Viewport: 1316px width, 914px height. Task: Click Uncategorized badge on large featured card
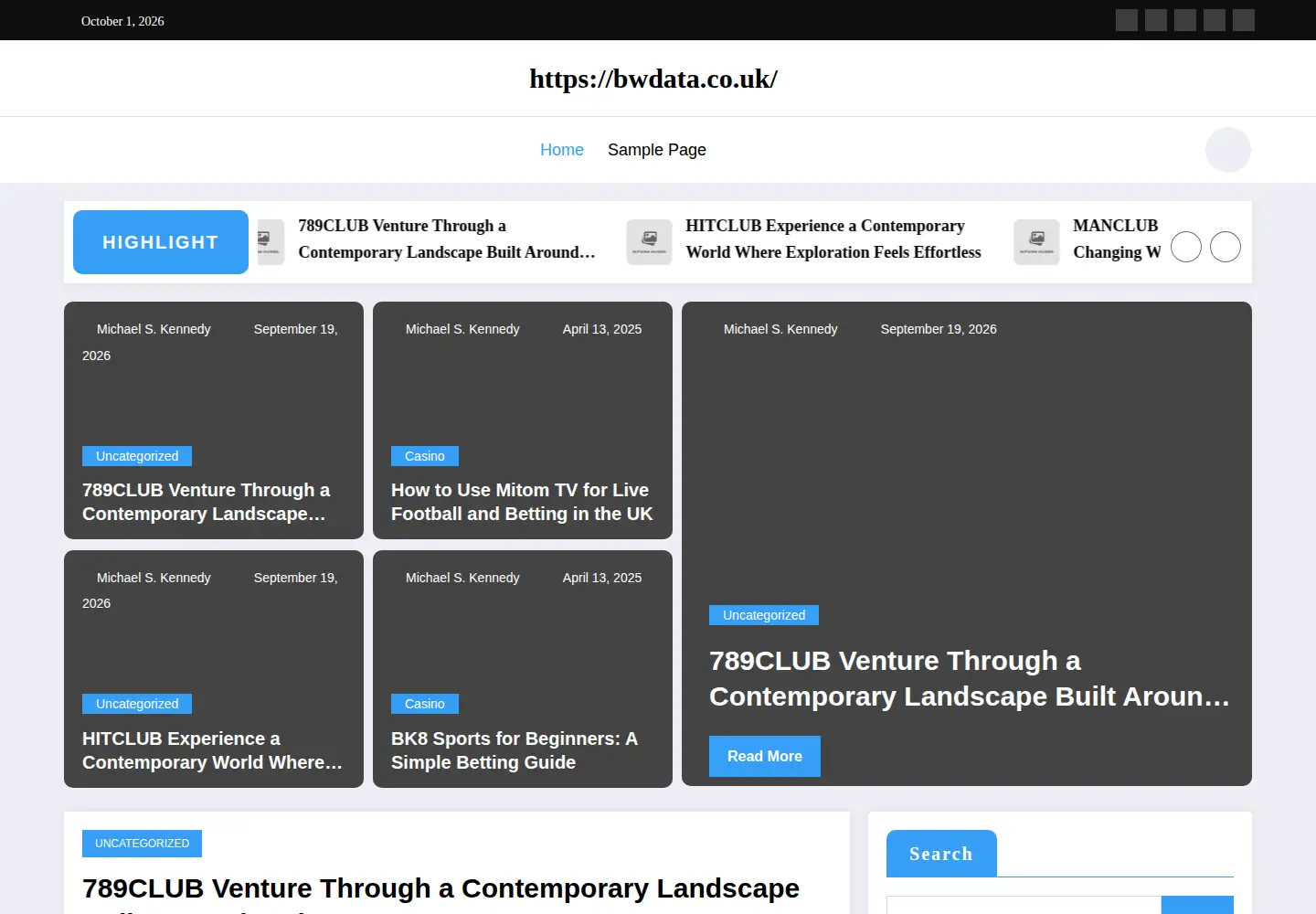click(764, 615)
